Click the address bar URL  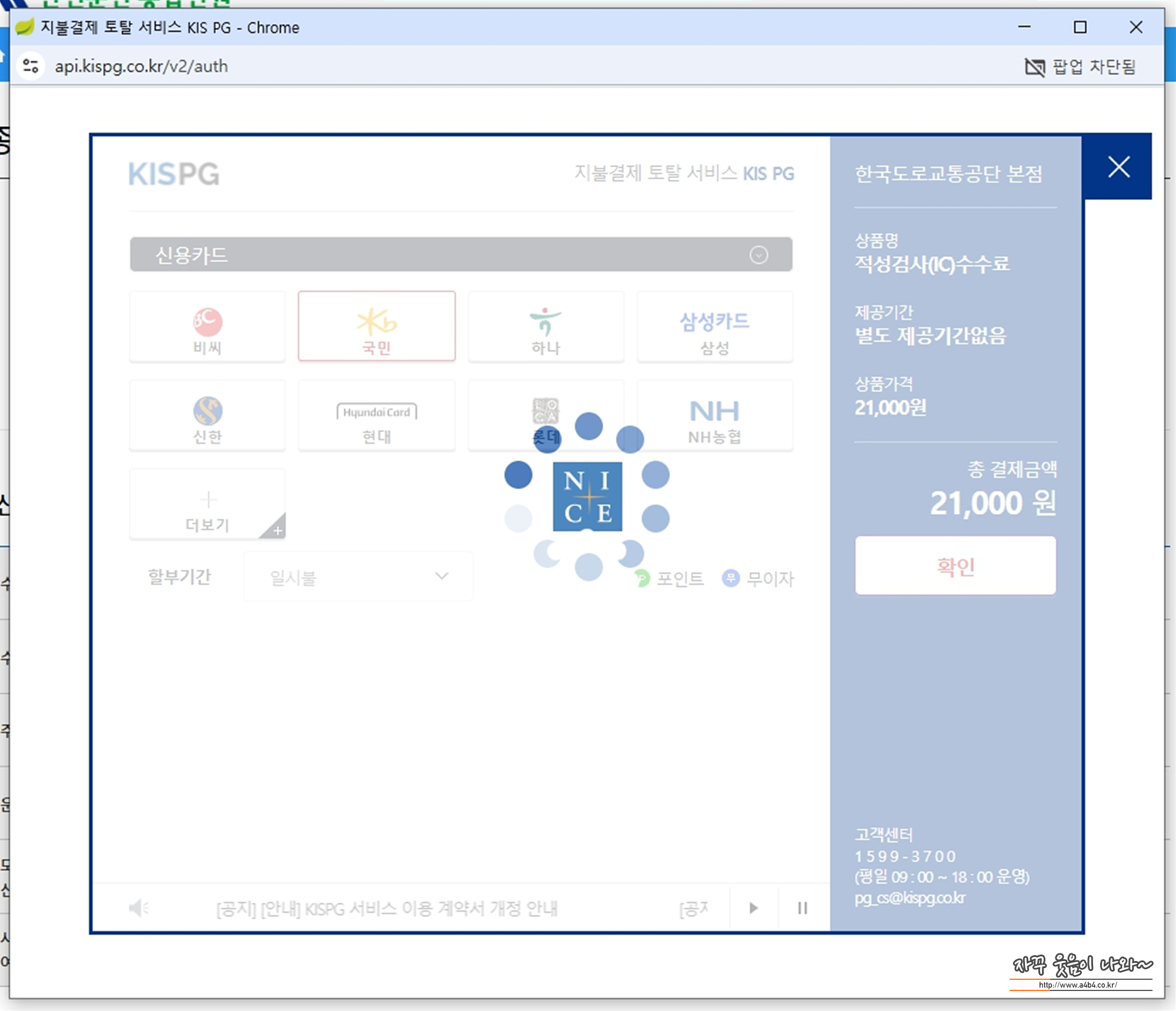click(x=141, y=66)
